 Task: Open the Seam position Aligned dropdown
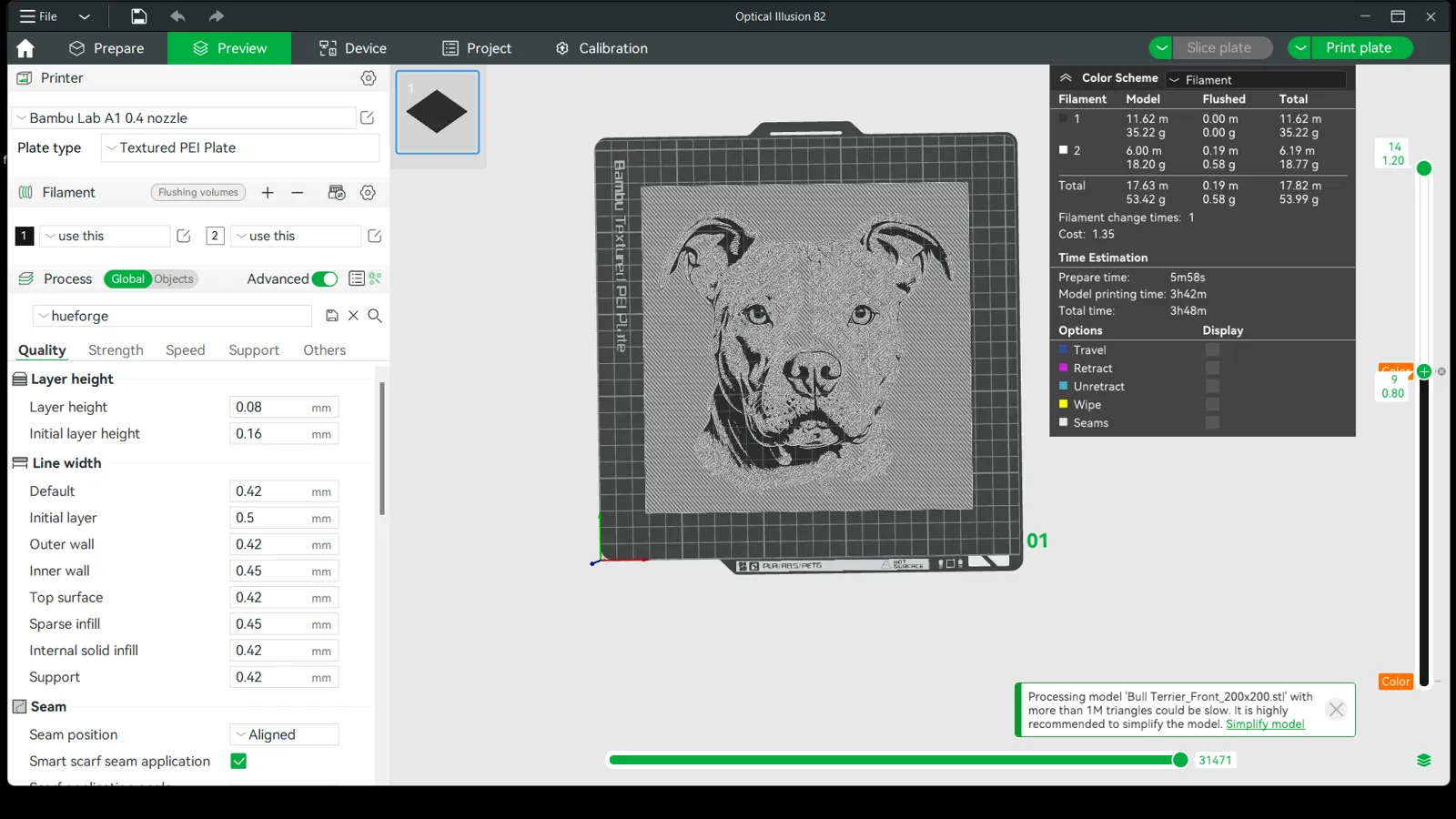point(284,734)
